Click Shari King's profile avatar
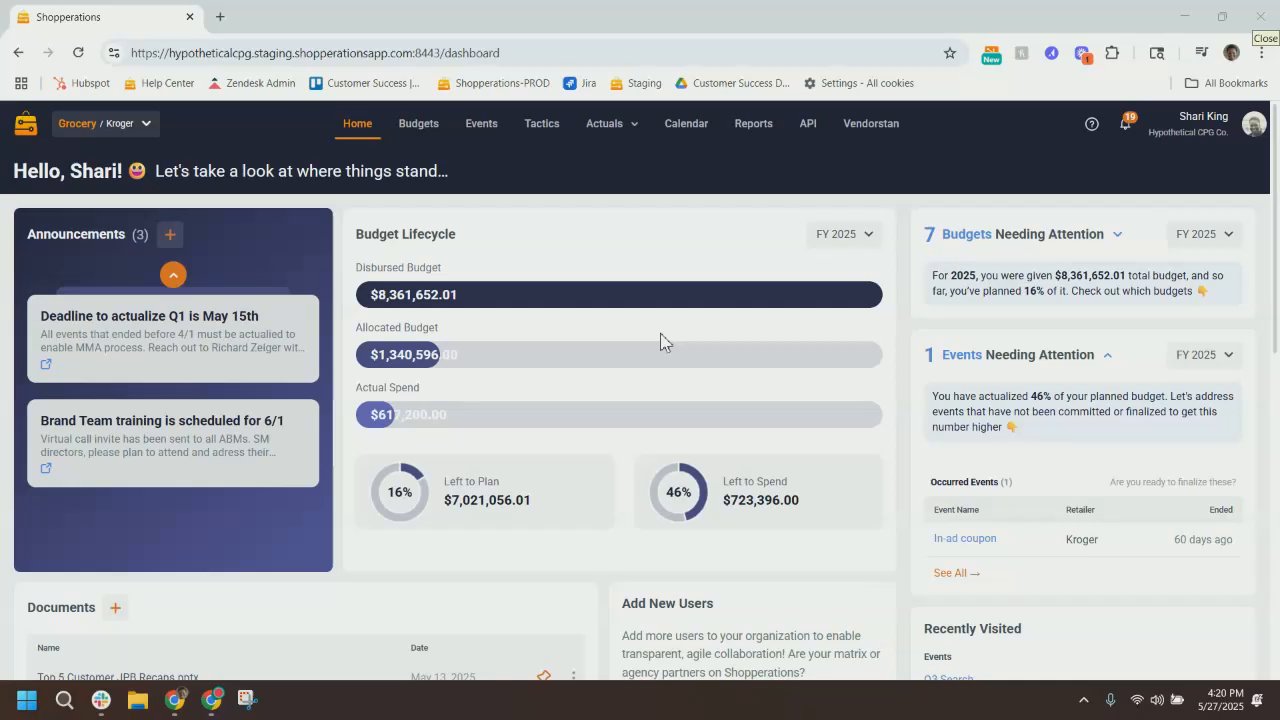Viewport: 1280px width, 720px height. point(1253,124)
